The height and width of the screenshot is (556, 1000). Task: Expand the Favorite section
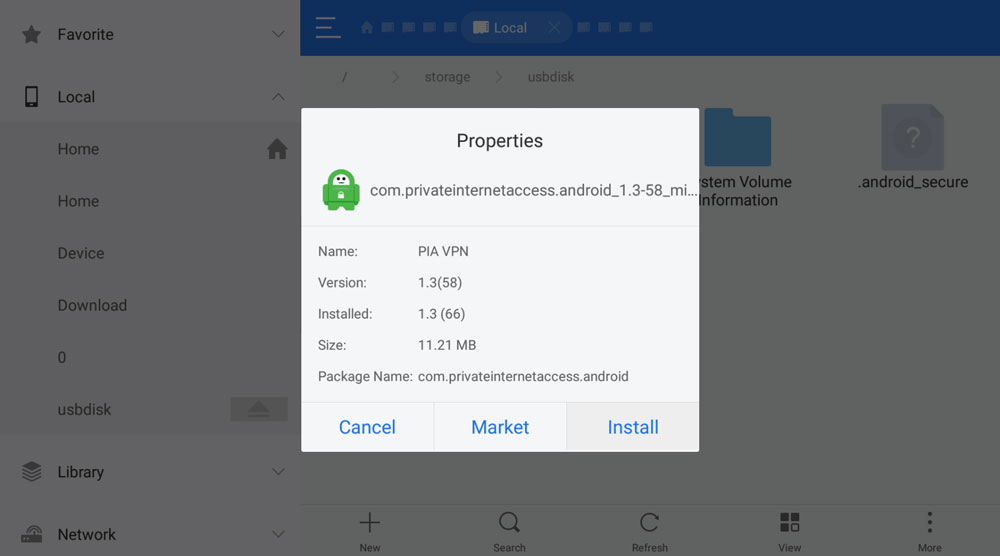coord(278,34)
